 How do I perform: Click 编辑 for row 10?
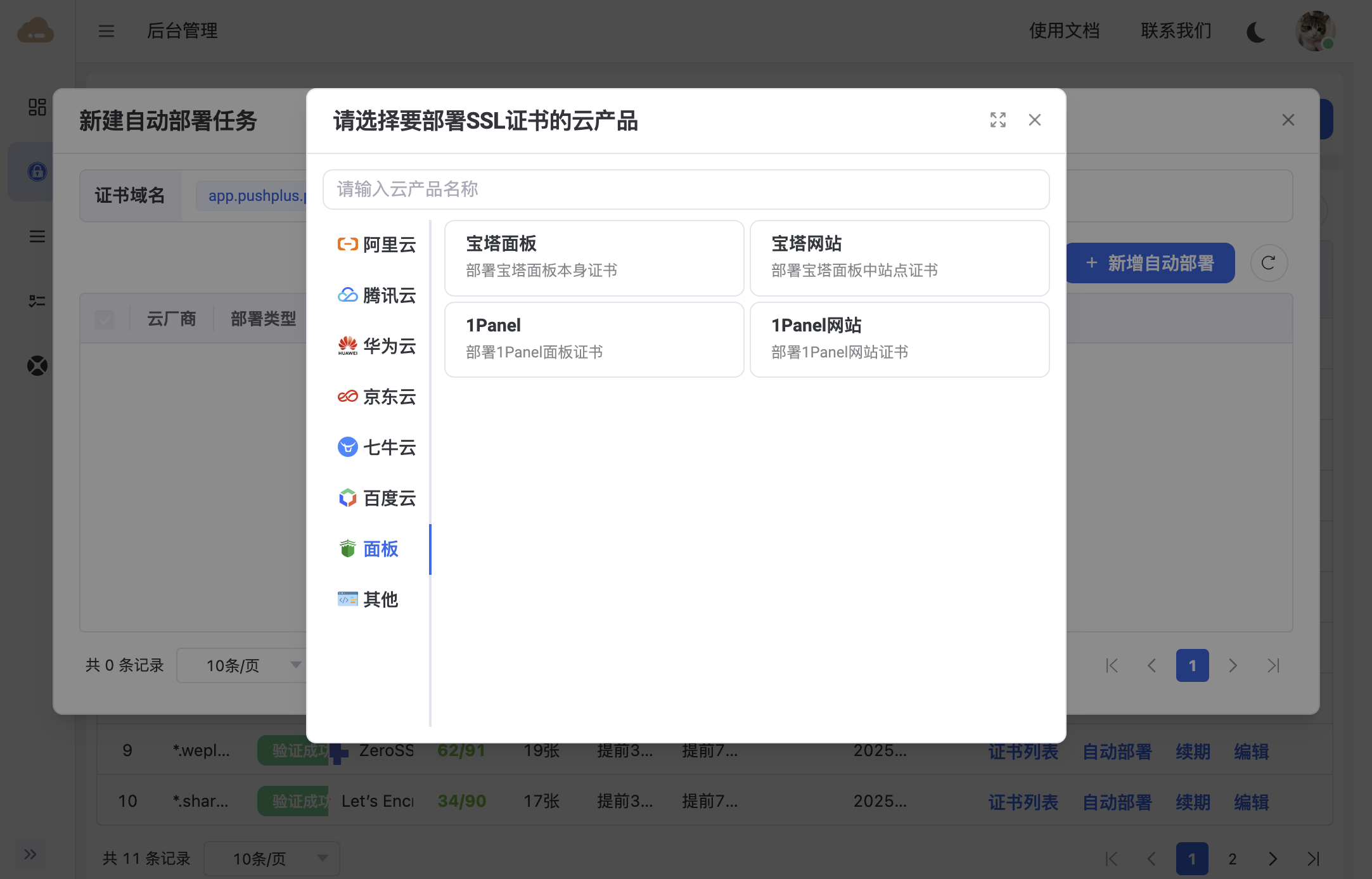click(1251, 802)
